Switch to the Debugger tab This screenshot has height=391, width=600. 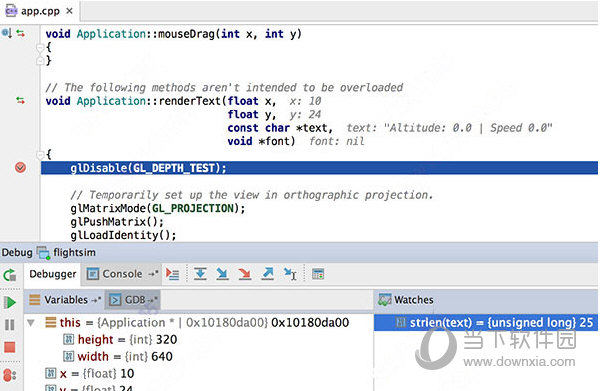coord(52,274)
